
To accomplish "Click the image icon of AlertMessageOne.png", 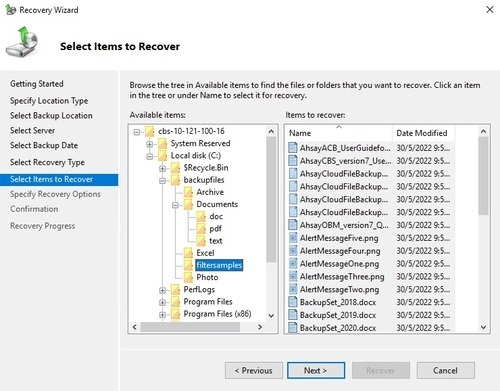I will pyautogui.click(x=293, y=264).
